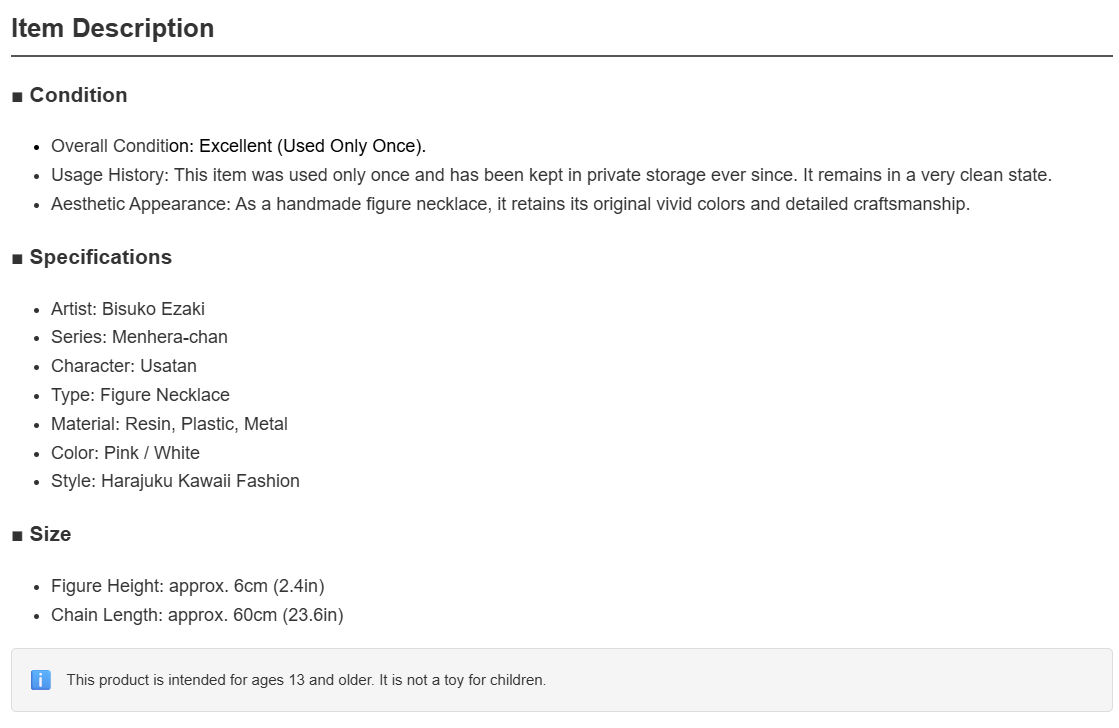Click the Overall Condition: Excellent line
This screenshot has width=1119, height=728.
(238, 146)
